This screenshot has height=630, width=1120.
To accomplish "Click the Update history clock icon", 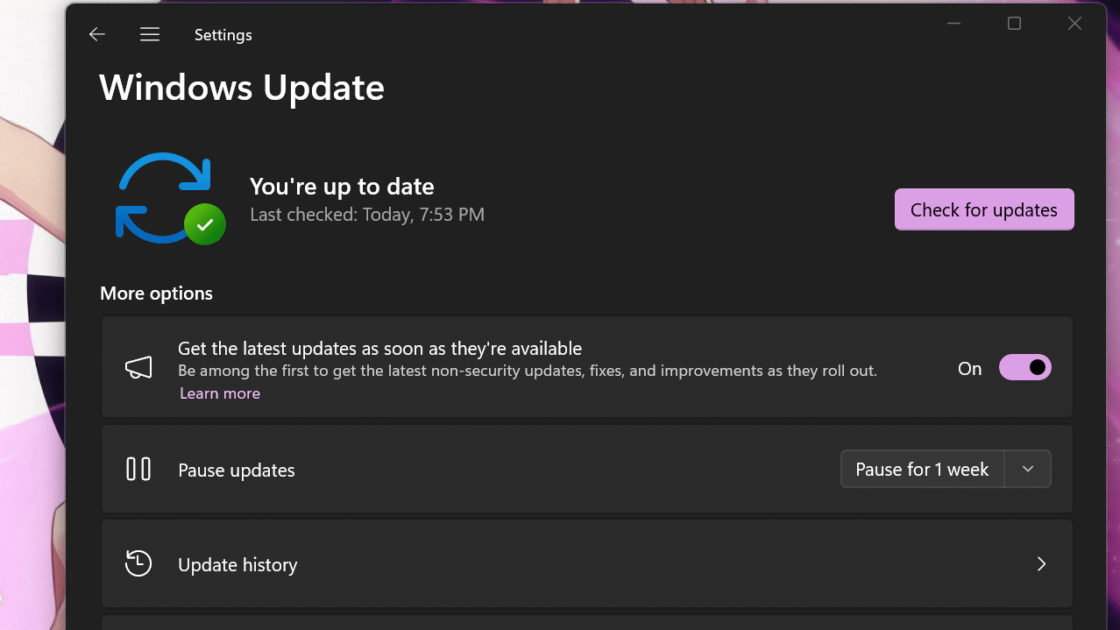I will (139, 564).
